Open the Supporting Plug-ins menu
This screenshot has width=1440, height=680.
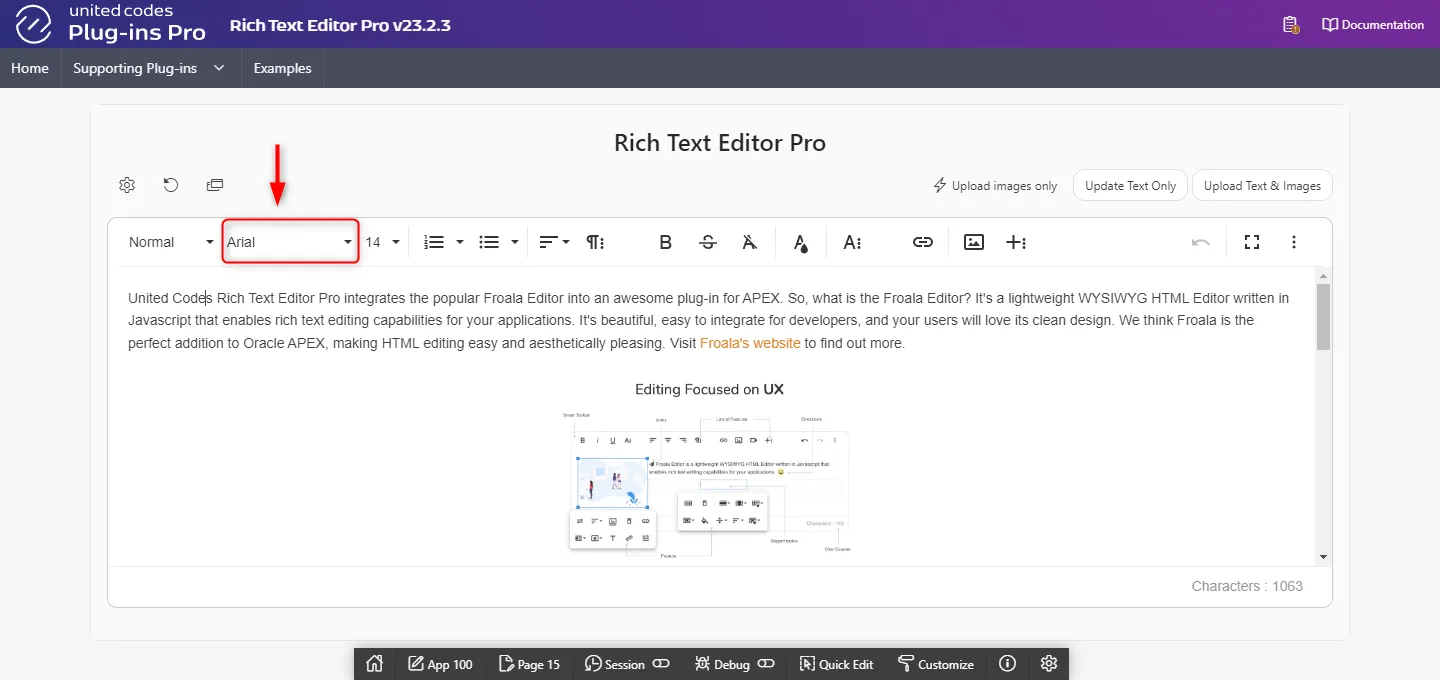coord(149,68)
